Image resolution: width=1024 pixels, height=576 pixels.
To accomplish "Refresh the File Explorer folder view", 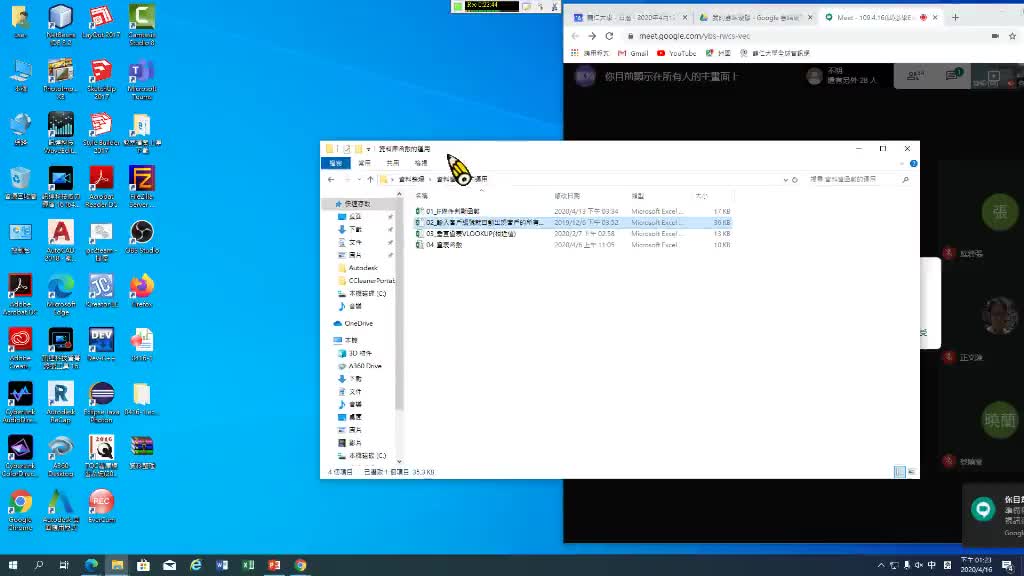I will tap(795, 180).
